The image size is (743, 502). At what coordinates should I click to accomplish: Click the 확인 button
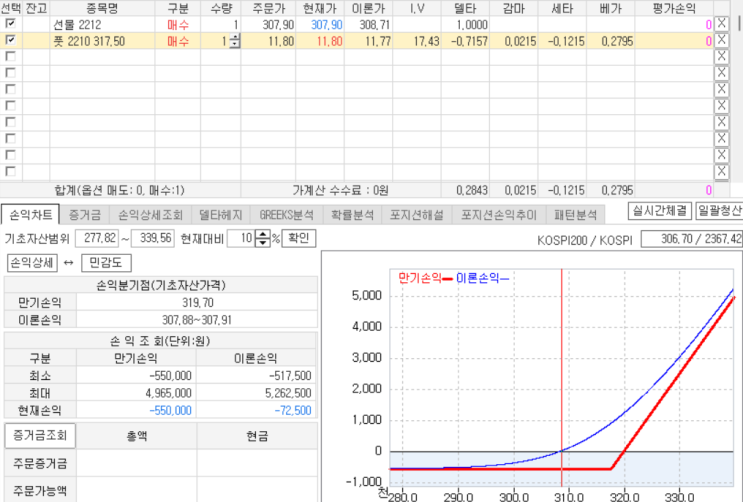point(299,238)
